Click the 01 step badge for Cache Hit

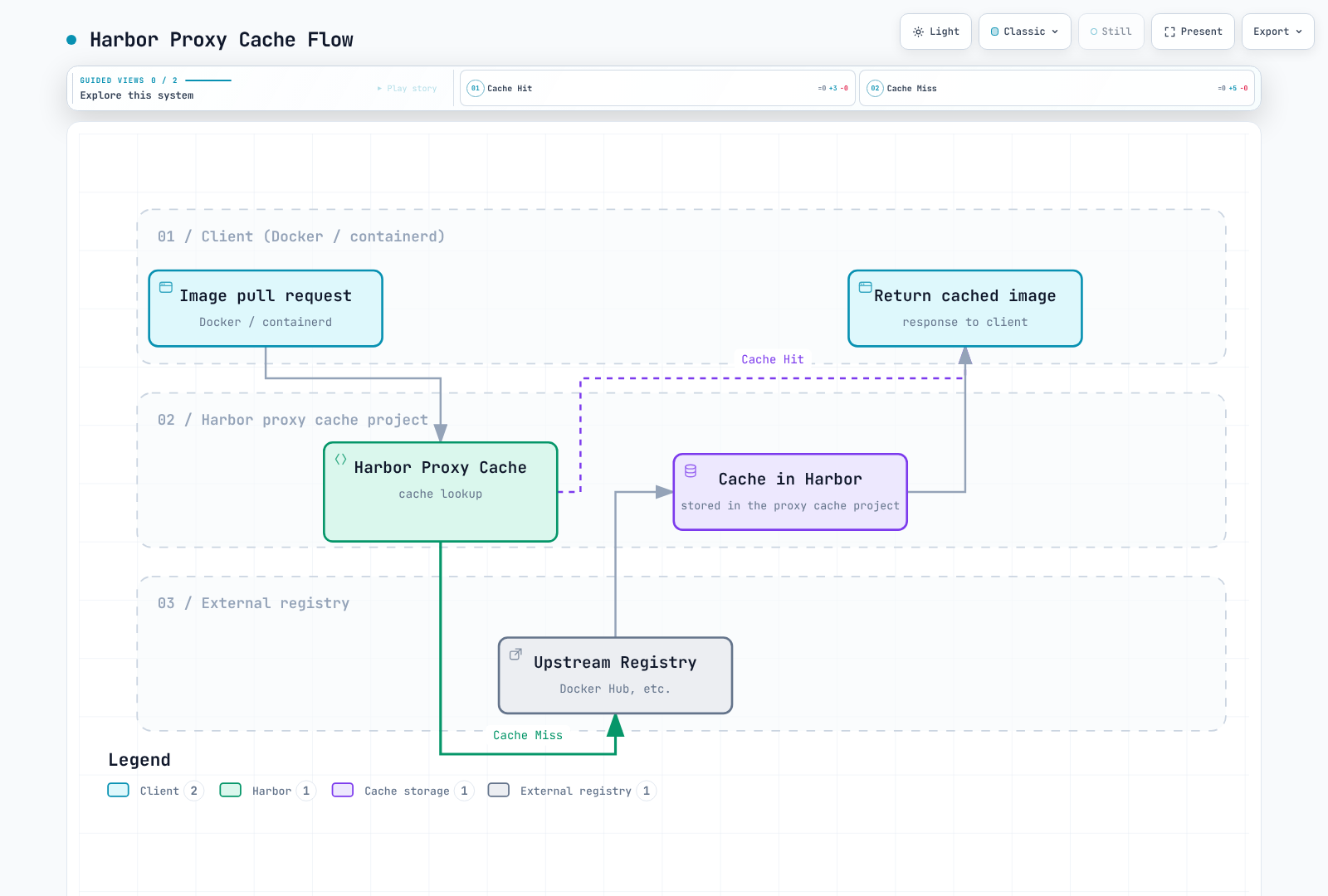pos(476,88)
